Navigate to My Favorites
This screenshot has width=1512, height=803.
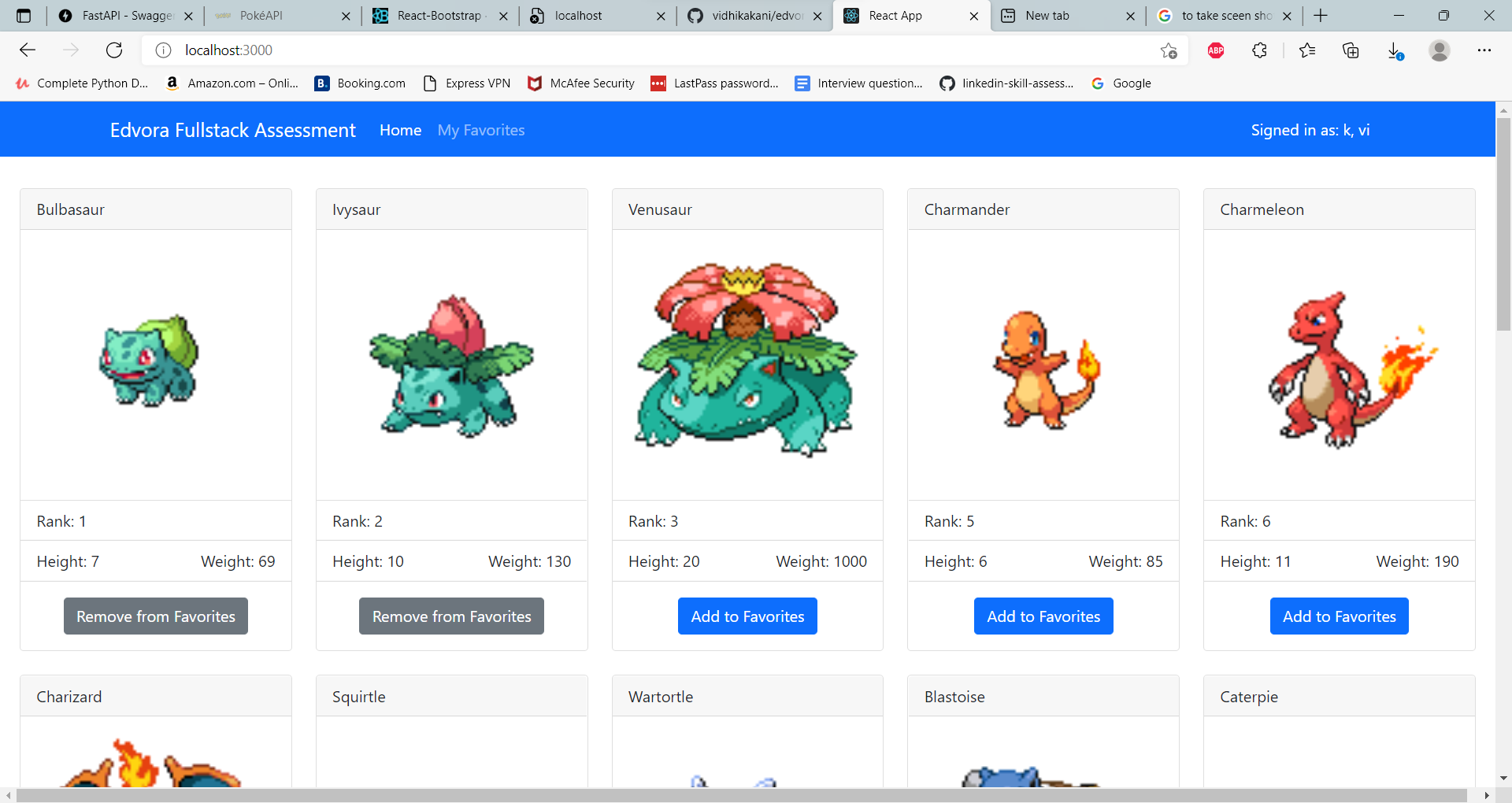pyautogui.click(x=481, y=130)
